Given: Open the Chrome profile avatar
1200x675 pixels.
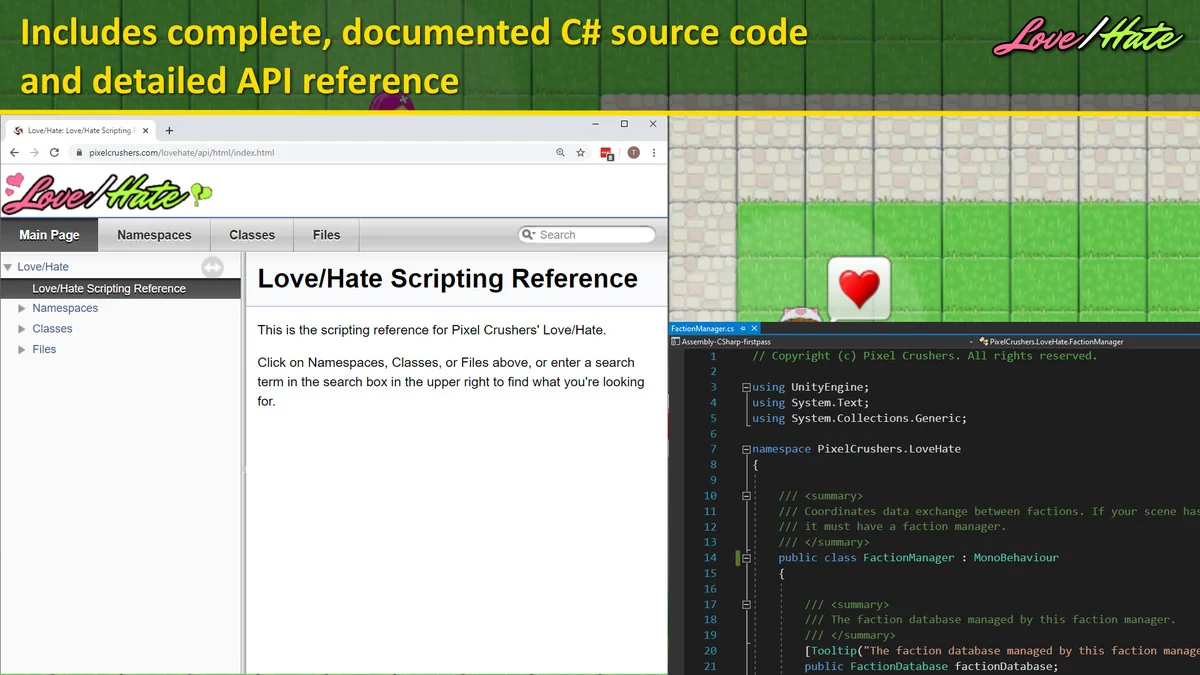Looking at the screenshot, I should click(x=633, y=153).
